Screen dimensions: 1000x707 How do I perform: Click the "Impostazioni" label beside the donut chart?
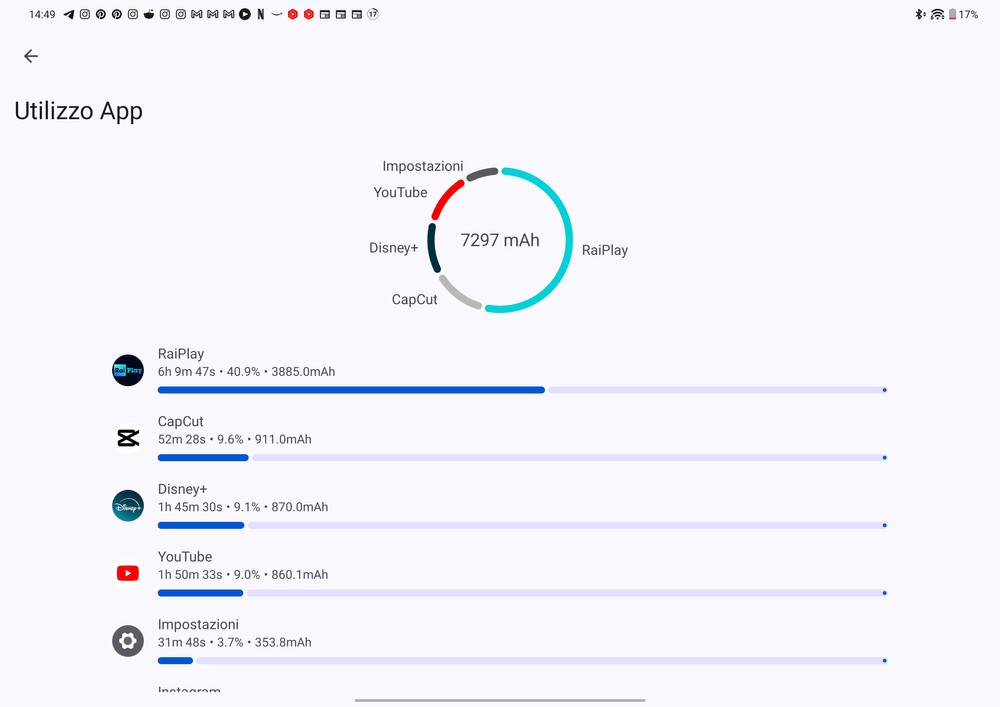pyautogui.click(x=423, y=166)
